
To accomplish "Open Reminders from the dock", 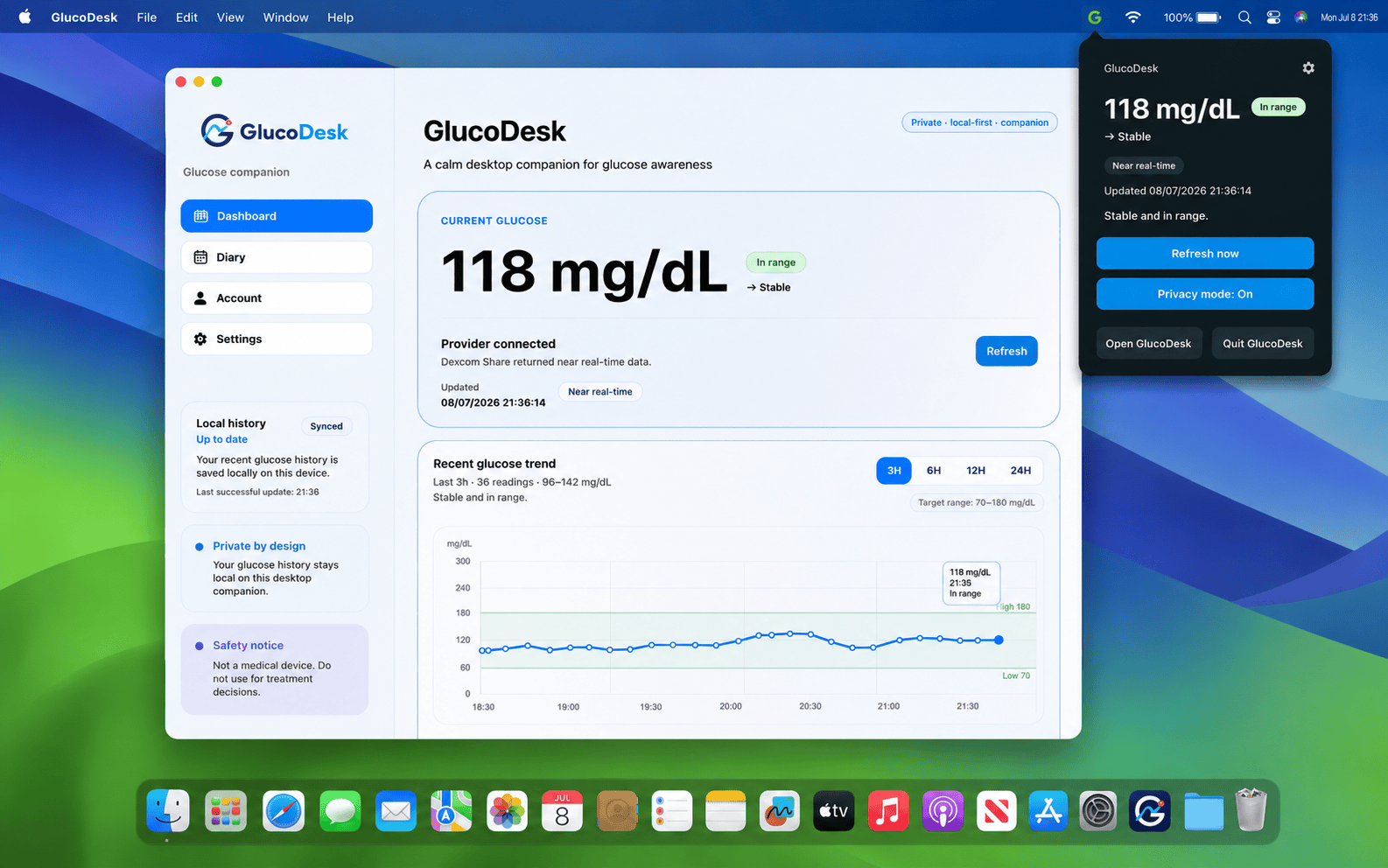I will [671, 811].
